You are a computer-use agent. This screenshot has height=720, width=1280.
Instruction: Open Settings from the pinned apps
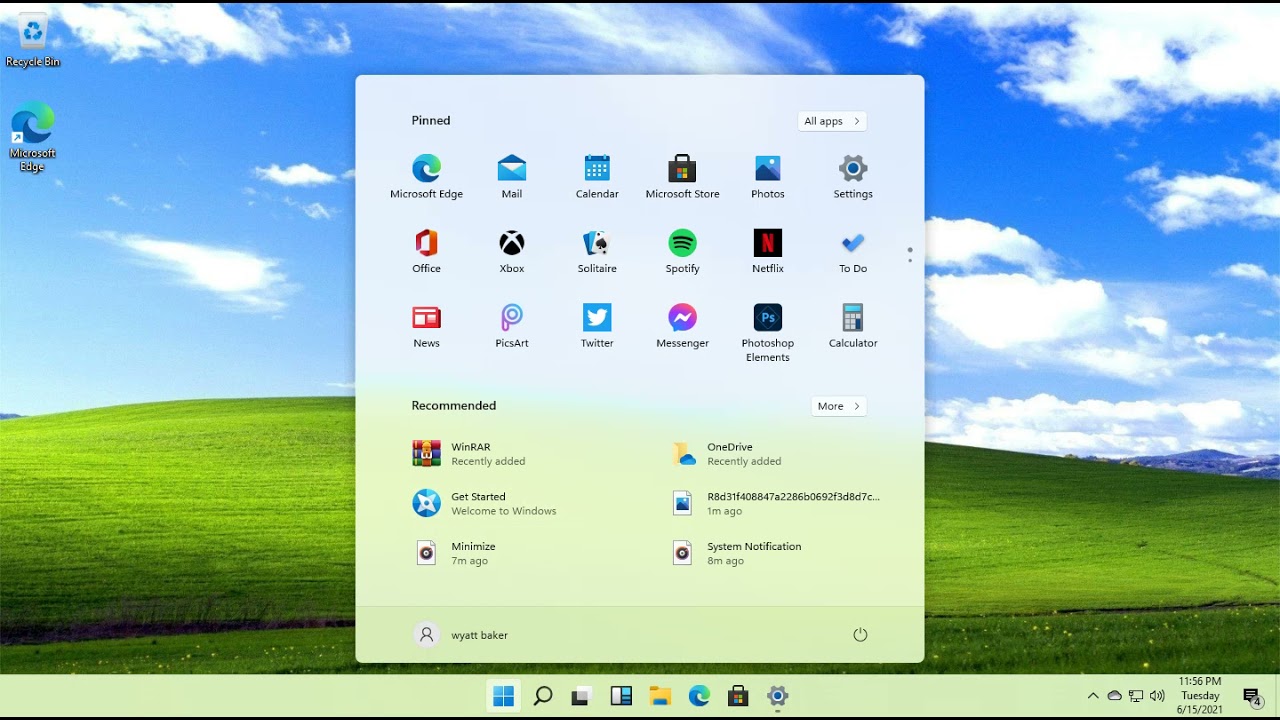853,177
